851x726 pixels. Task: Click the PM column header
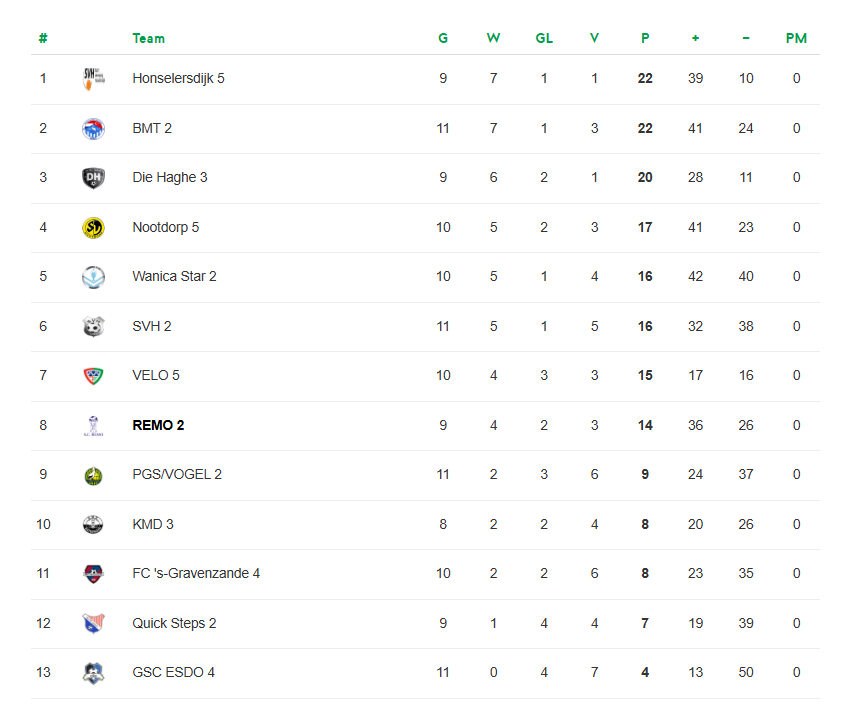pos(796,38)
